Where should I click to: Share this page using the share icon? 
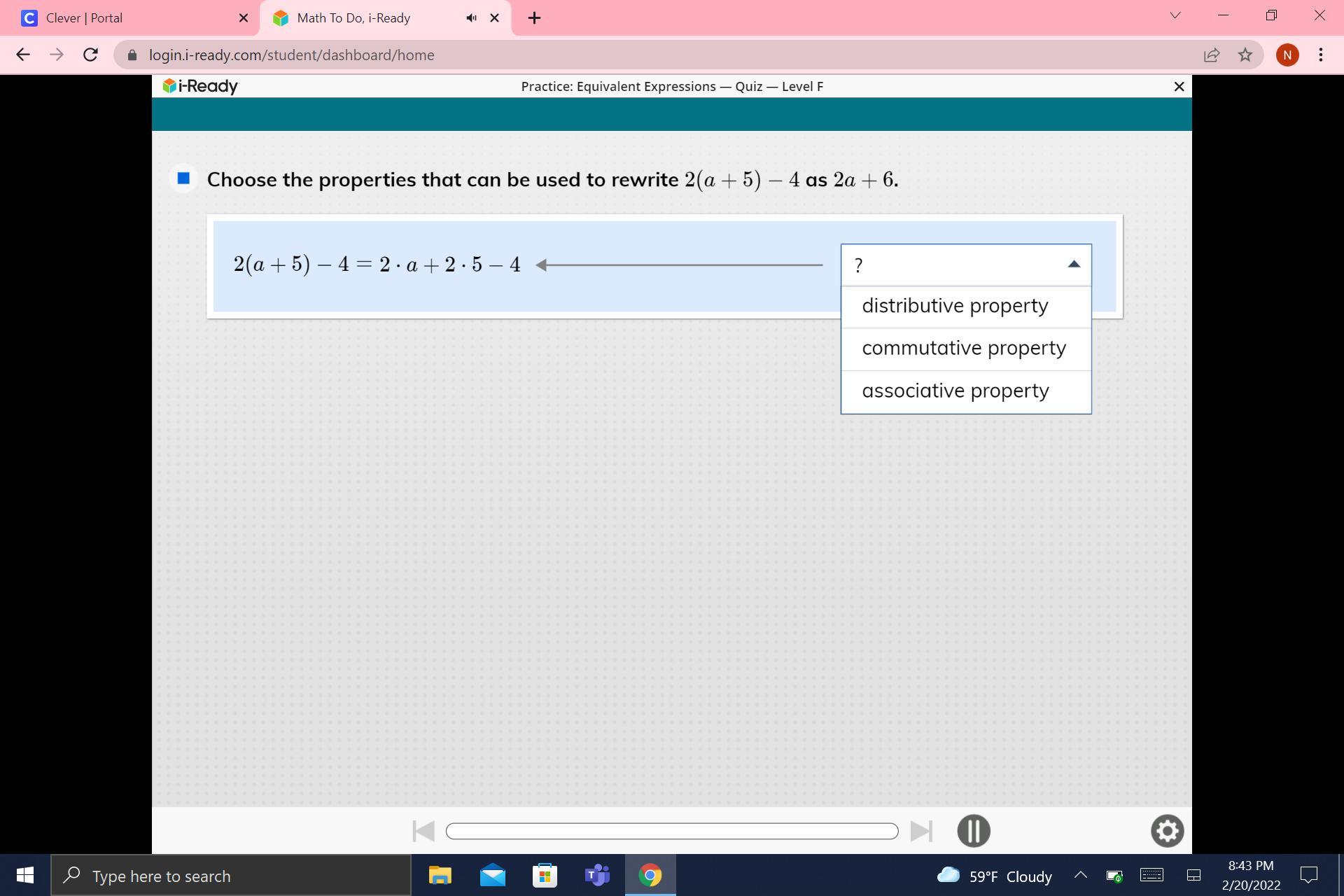tap(1211, 55)
